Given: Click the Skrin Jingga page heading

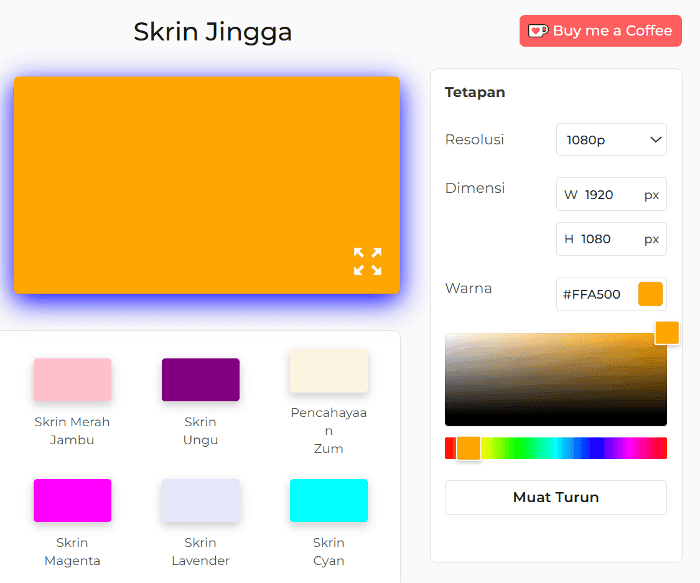Looking at the screenshot, I should coord(212,32).
